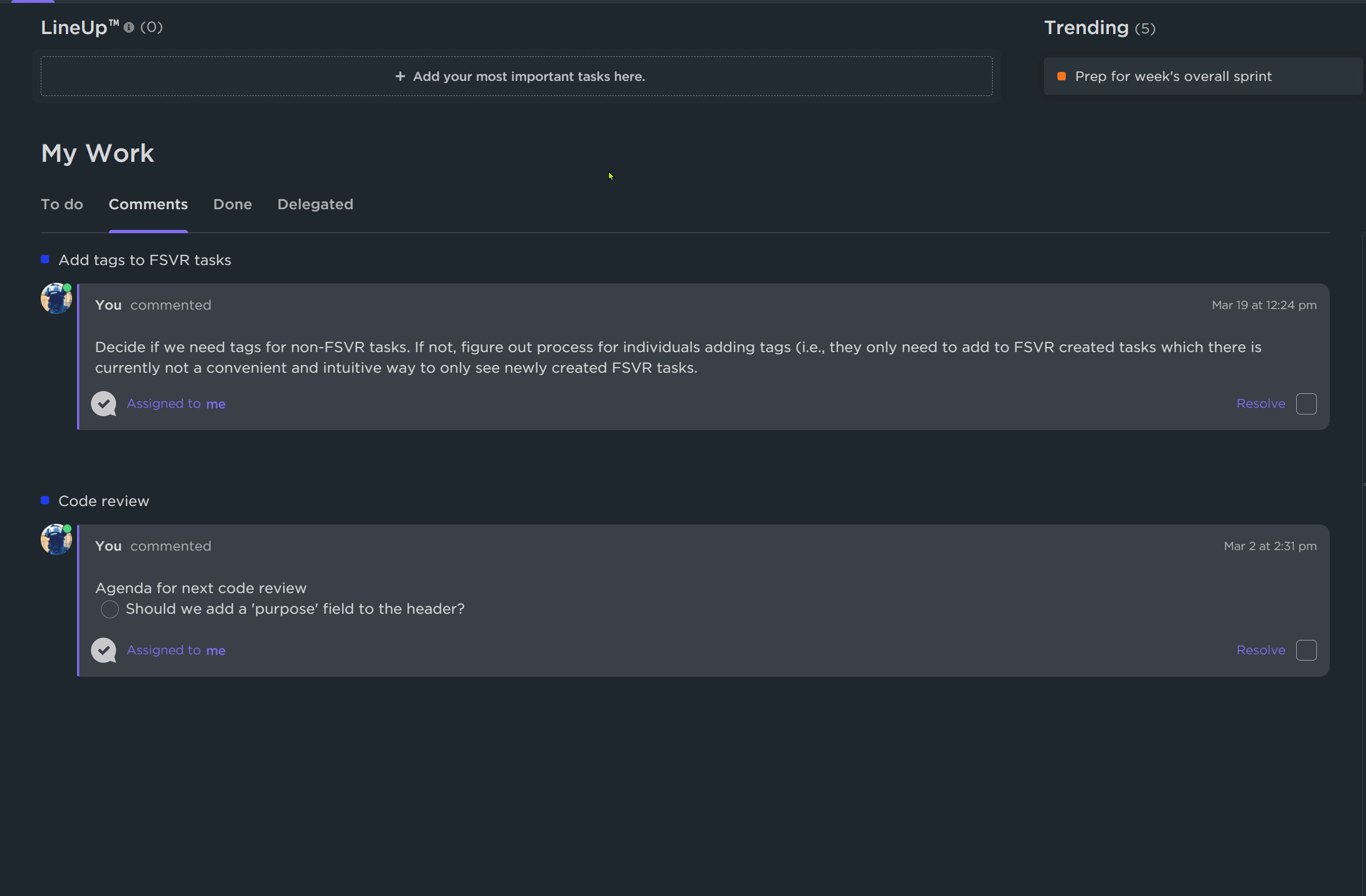Click the plus icon in LineUp add box
The height and width of the screenshot is (896, 1366).
(x=400, y=76)
